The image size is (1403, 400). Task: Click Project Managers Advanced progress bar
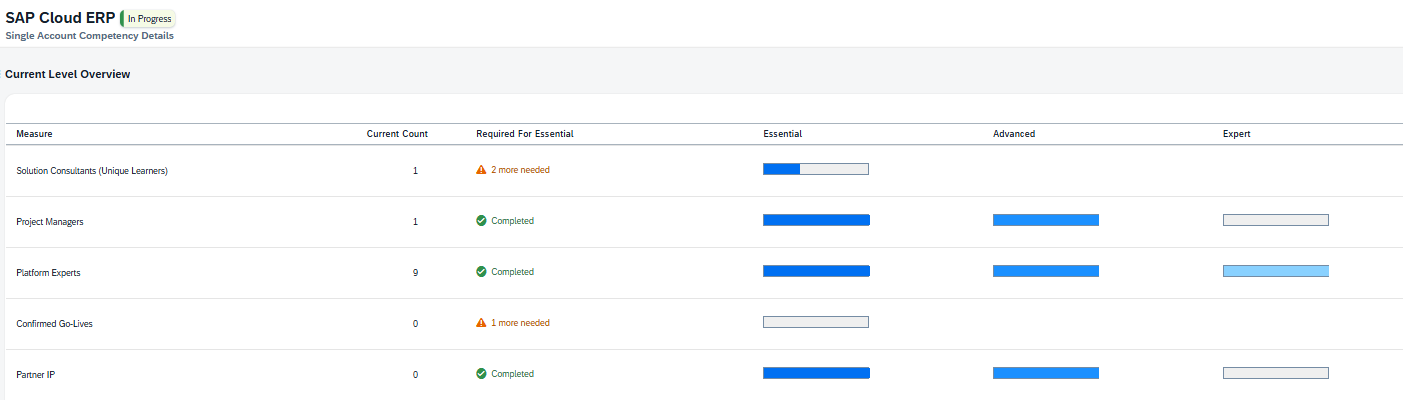1045,220
